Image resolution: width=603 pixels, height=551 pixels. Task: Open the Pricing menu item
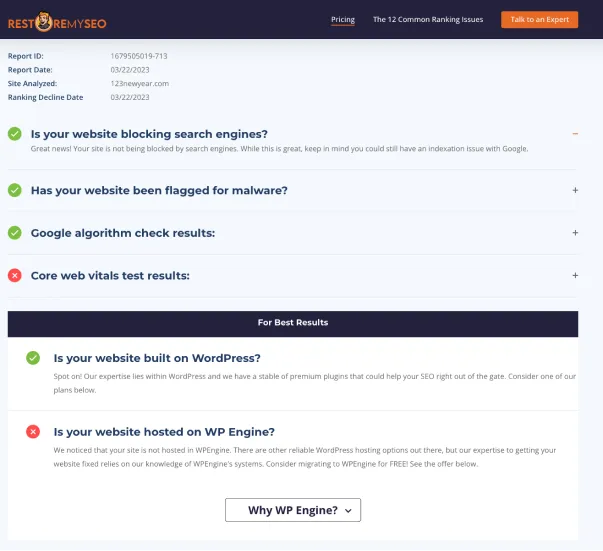343,19
